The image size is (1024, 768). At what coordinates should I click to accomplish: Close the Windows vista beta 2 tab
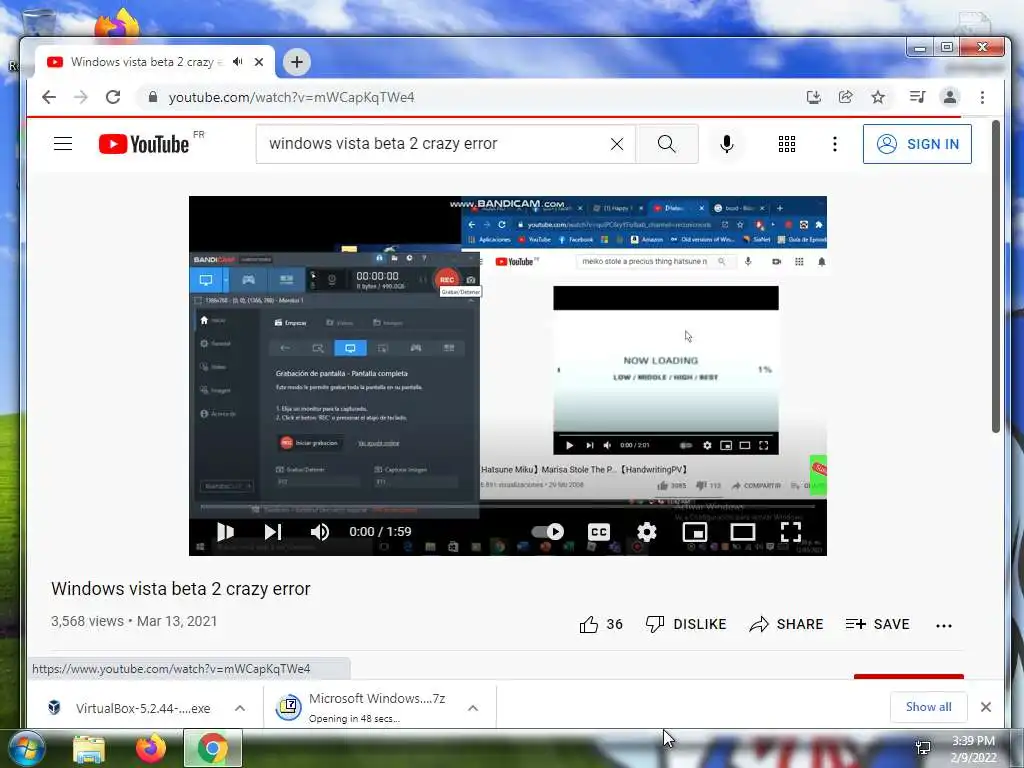pos(259,61)
